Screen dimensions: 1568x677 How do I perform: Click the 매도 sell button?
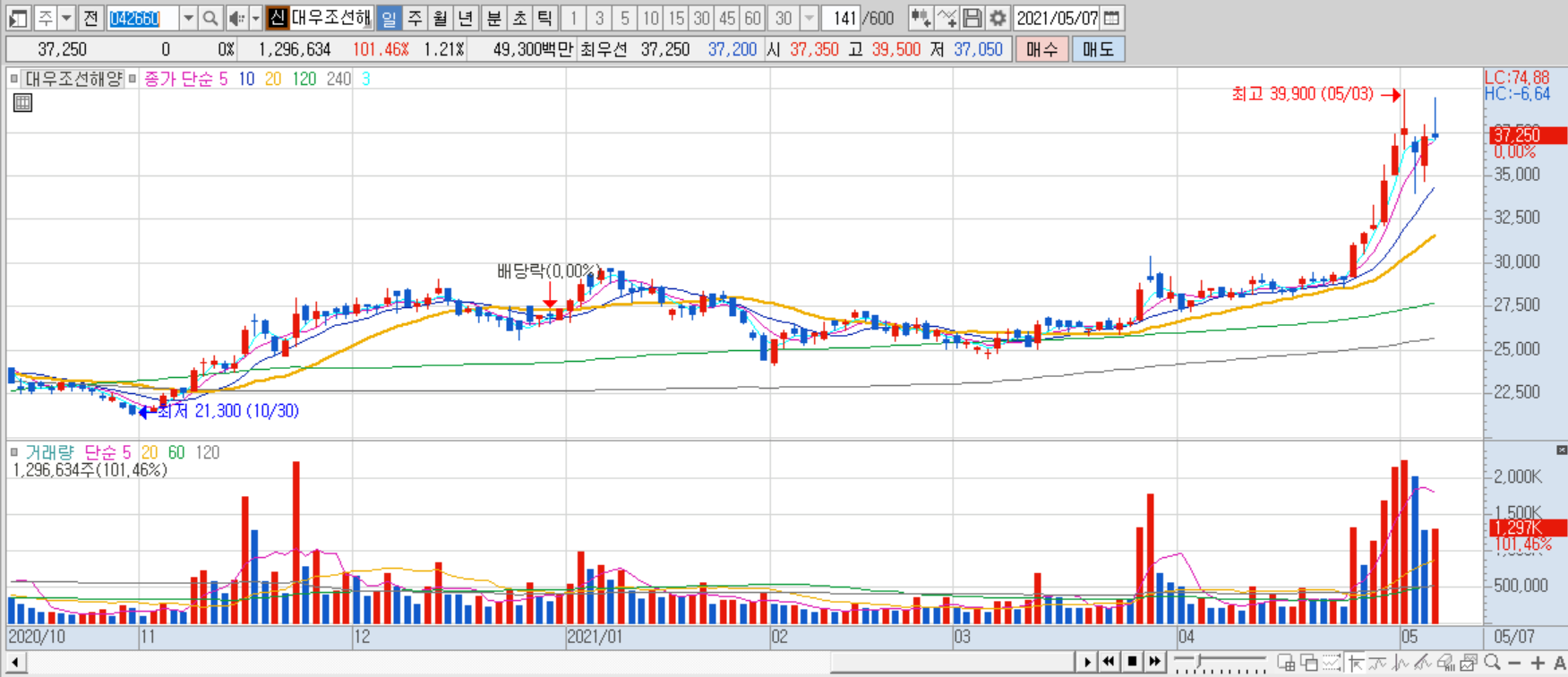1098,49
